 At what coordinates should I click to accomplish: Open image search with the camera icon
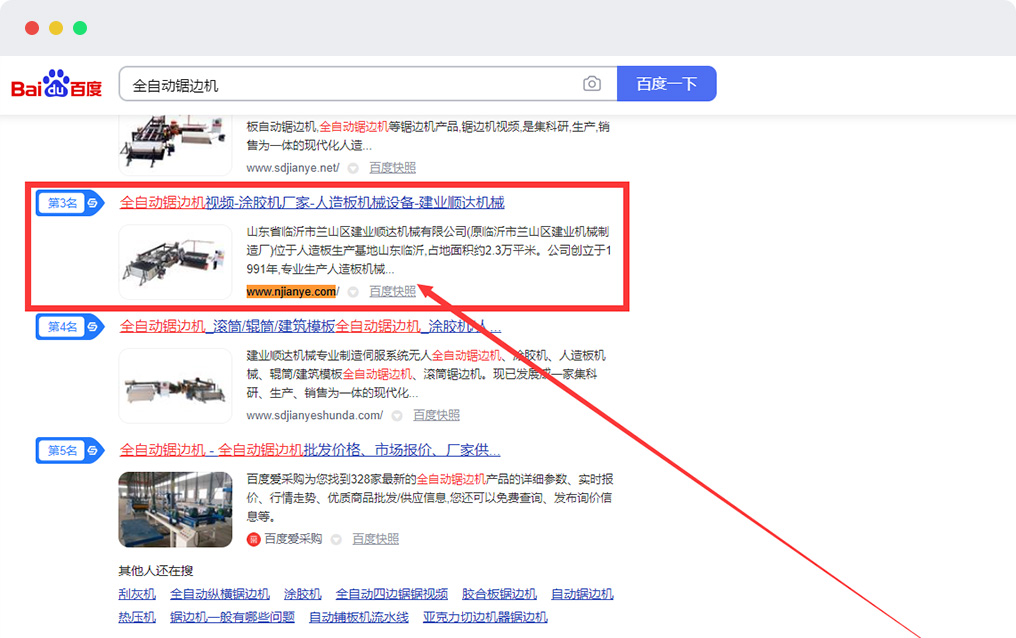(592, 84)
